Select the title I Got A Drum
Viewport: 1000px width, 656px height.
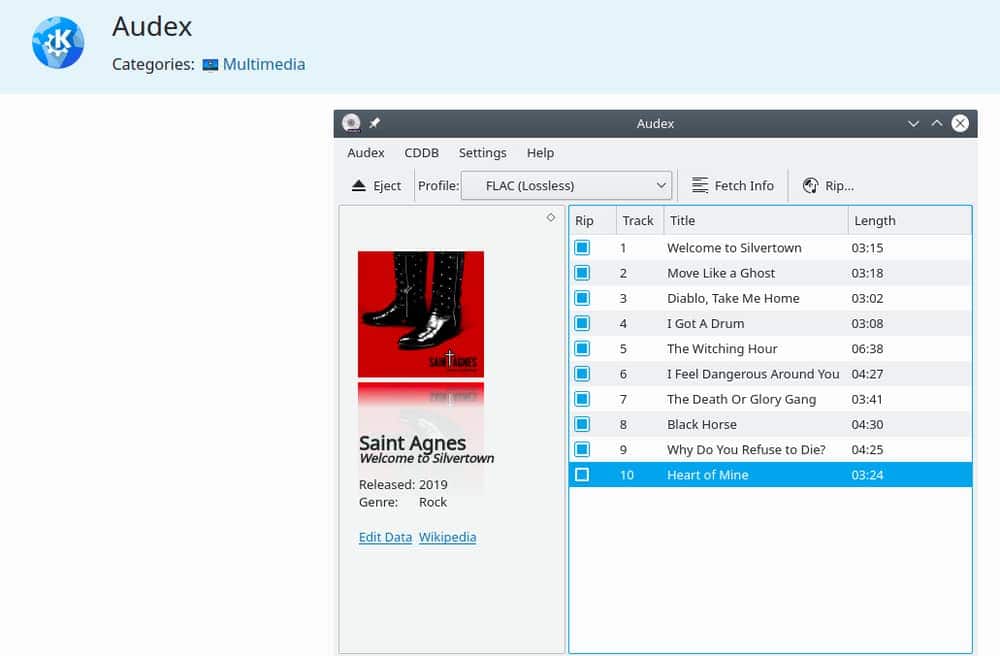[705, 323]
